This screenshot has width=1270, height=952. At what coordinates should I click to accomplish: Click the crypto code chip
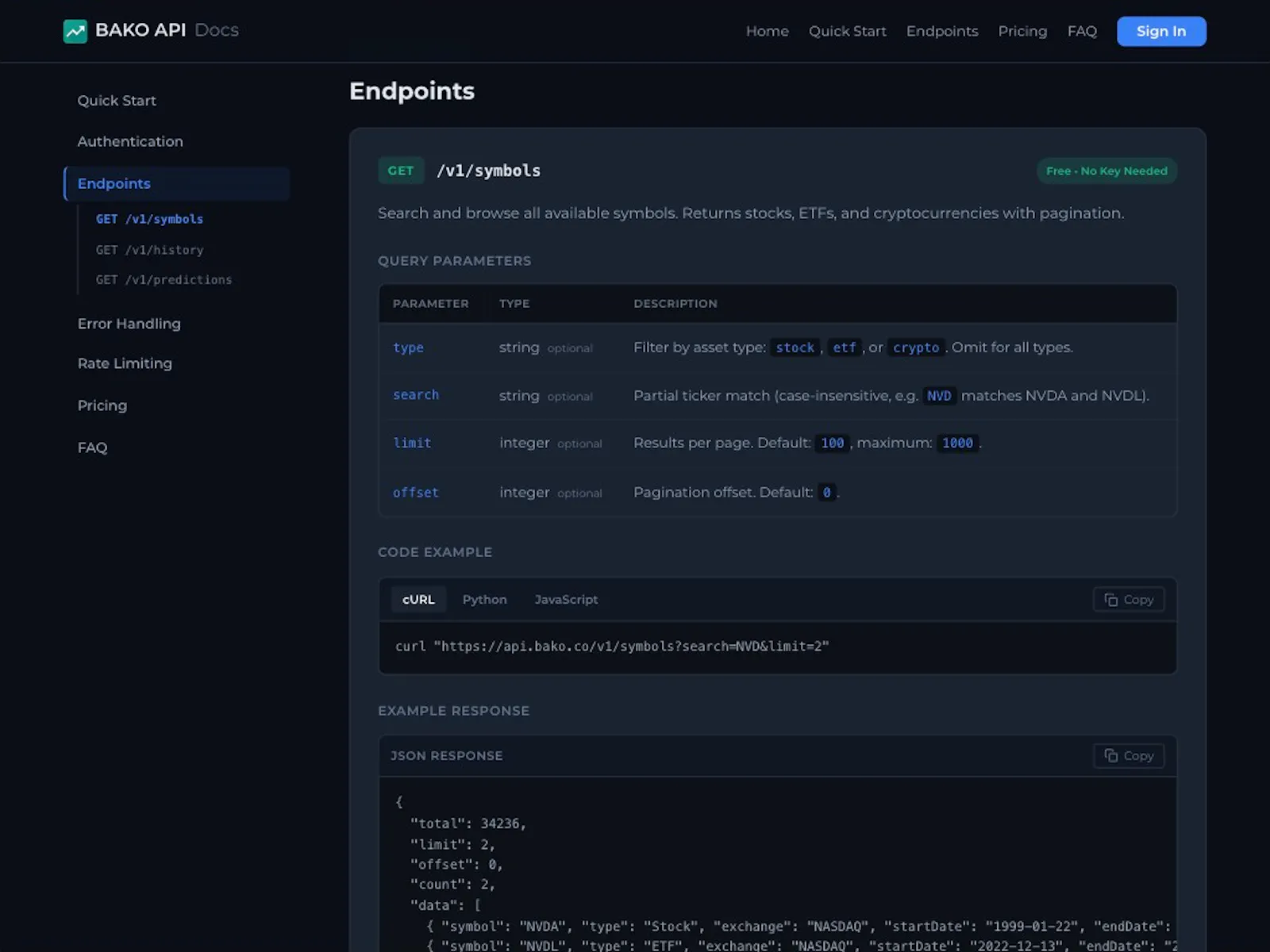pos(916,347)
